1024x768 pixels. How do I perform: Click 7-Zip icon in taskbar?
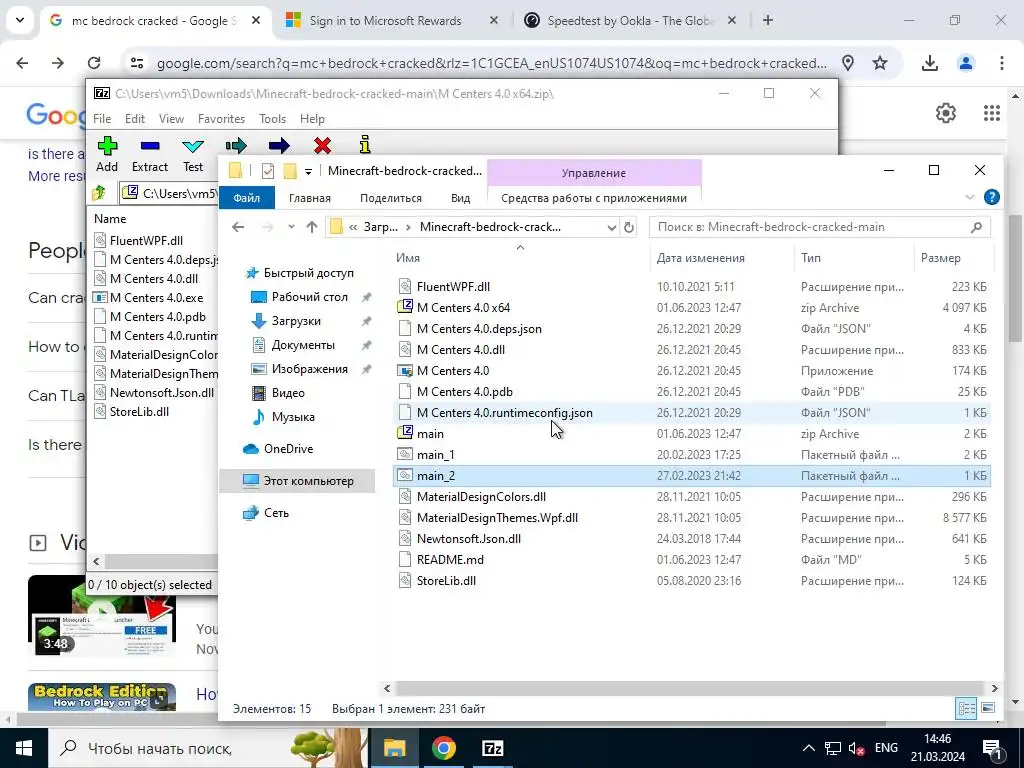[492, 748]
